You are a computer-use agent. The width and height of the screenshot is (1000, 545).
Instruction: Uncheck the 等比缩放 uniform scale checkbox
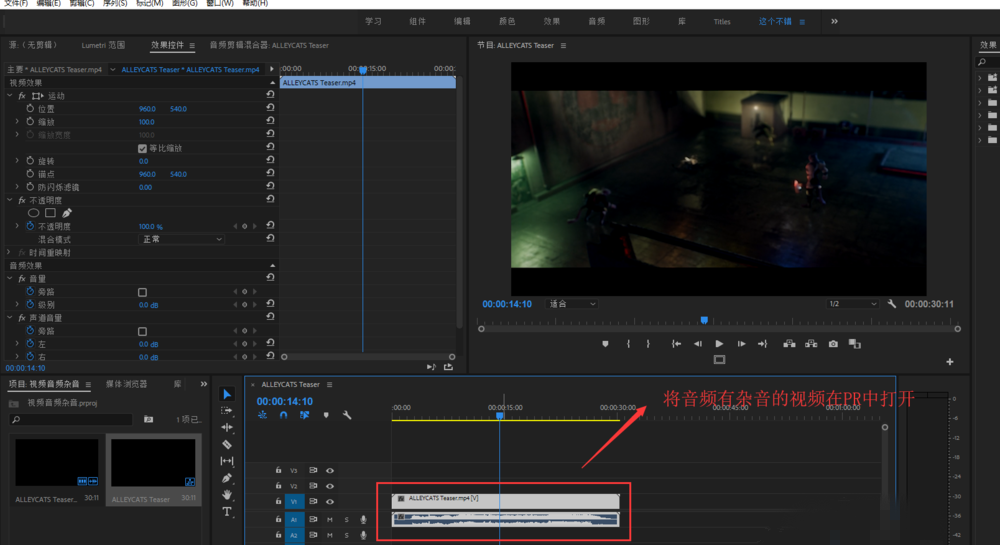pos(143,148)
